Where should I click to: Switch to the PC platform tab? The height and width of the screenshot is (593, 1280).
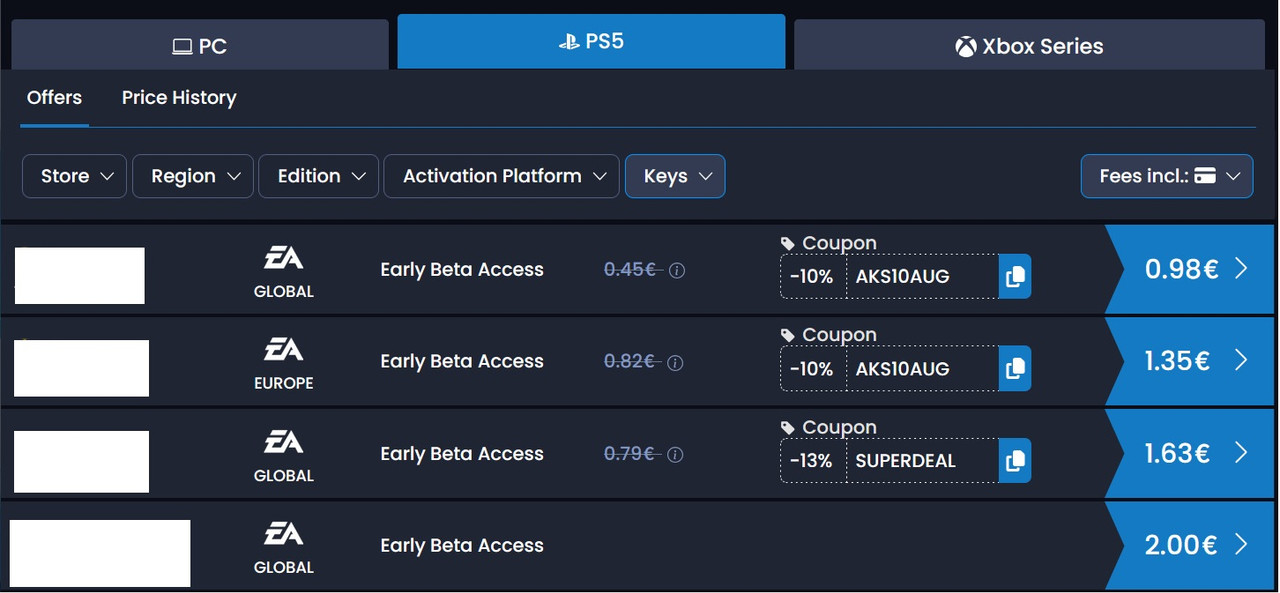tap(200, 46)
